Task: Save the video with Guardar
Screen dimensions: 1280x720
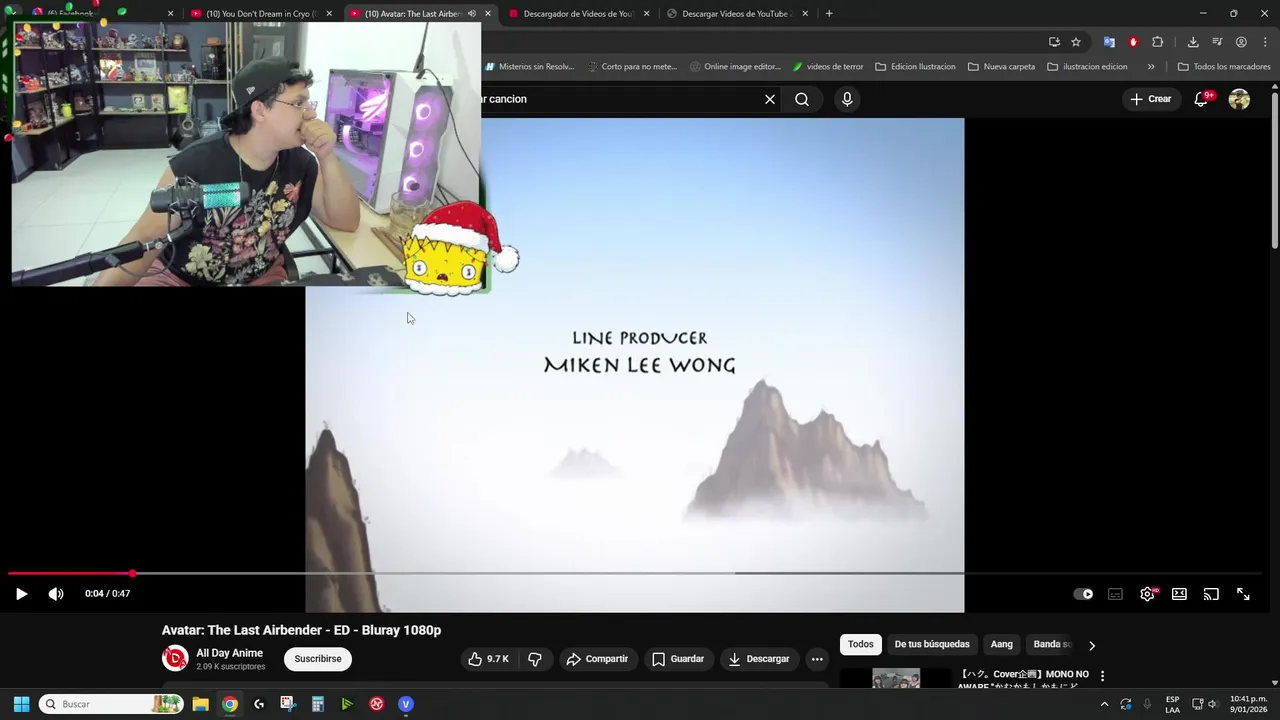Action: pyautogui.click(x=678, y=659)
